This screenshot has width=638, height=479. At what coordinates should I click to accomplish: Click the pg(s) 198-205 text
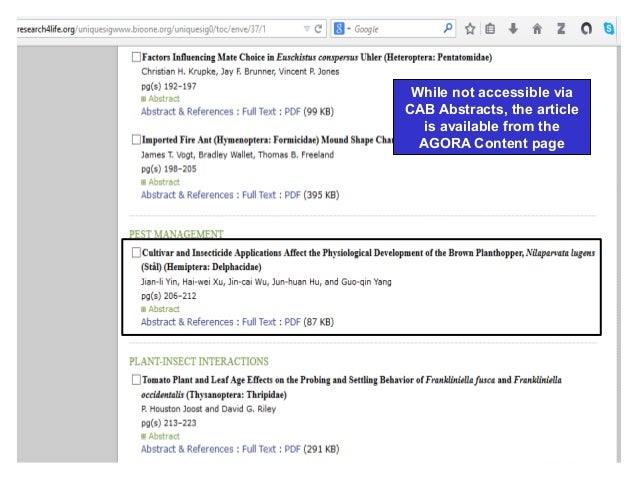point(168,169)
